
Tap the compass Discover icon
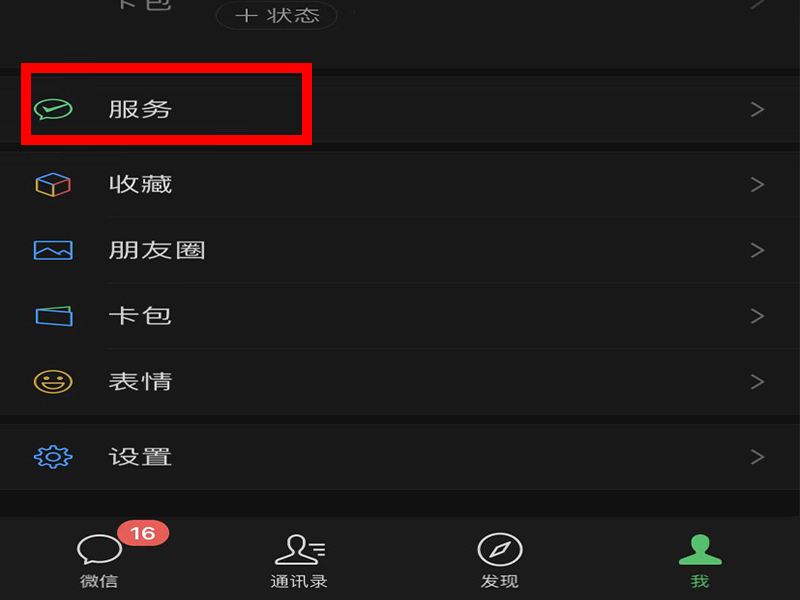point(500,549)
